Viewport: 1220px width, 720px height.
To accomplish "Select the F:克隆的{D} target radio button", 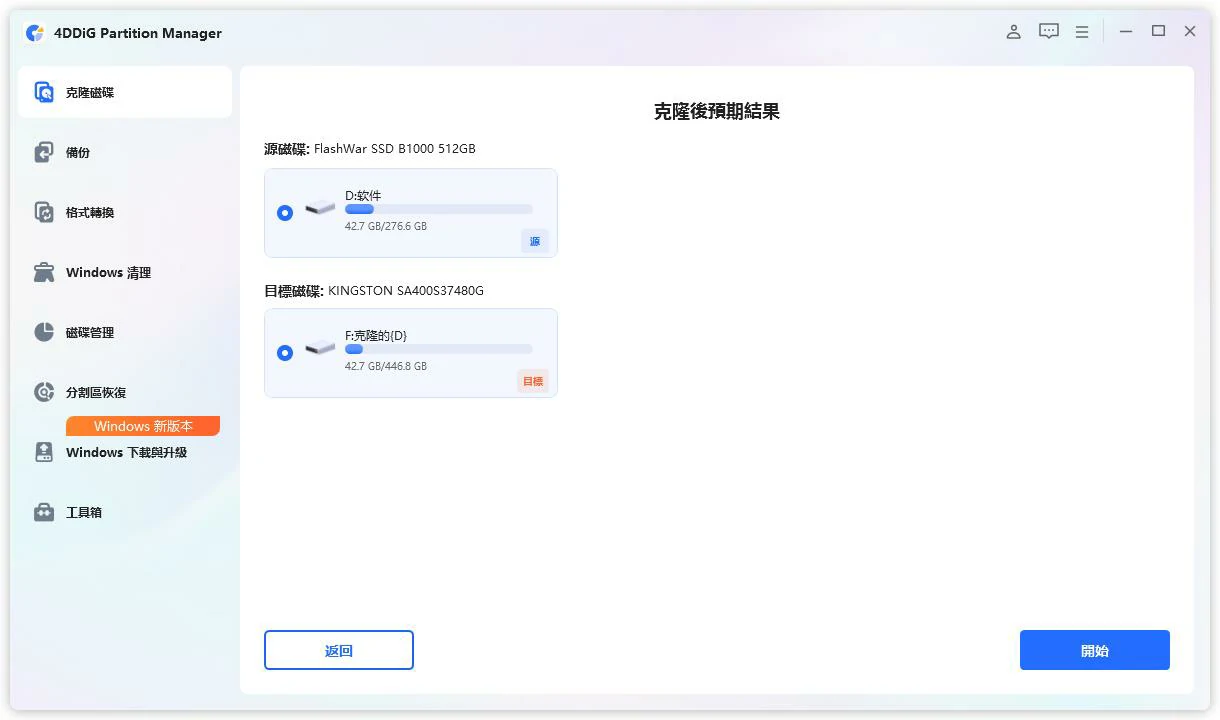I will click(285, 353).
